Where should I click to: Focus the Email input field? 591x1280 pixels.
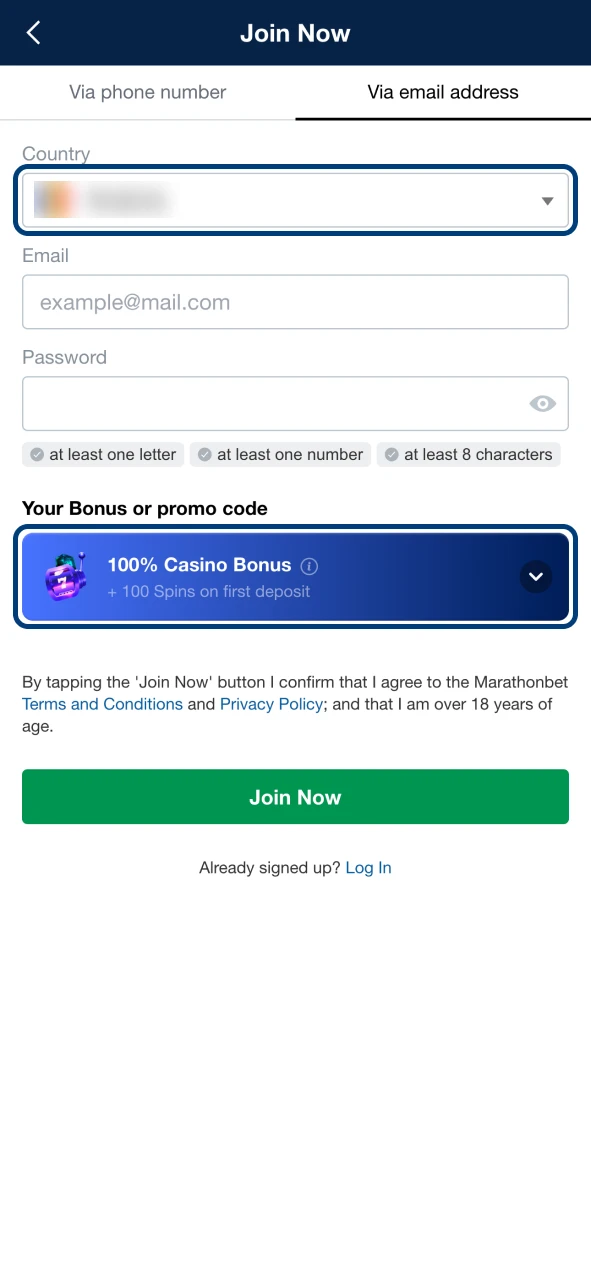pos(295,302)
